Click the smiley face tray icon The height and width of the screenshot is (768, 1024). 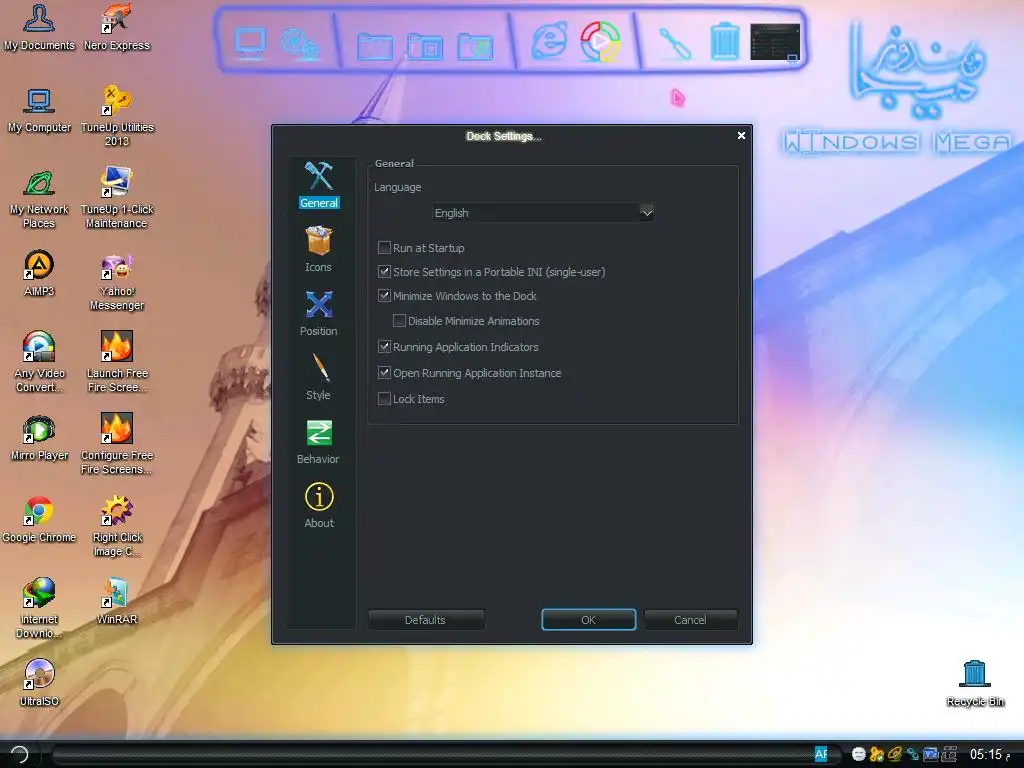[859, 754]
